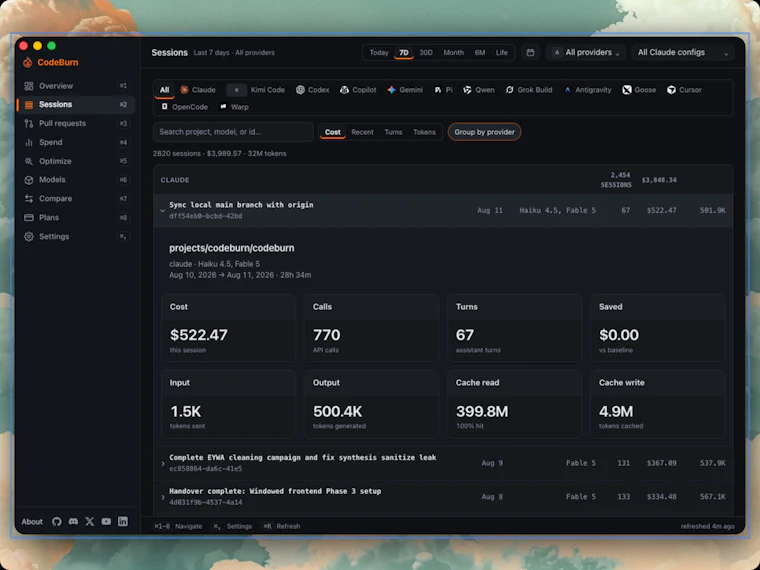Set time range to 7D
This screenshot has width=760, height=570.
pyautogui.click(x=404, y=52)
